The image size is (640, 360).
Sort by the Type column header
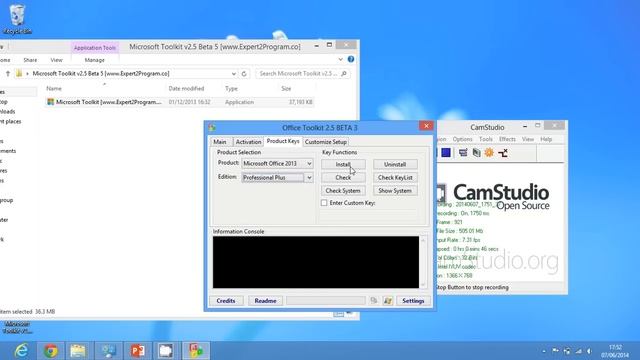click(231, 89)
